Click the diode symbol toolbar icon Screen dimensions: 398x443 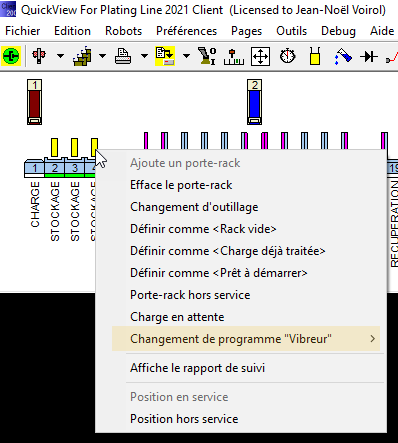pos(369,56)
